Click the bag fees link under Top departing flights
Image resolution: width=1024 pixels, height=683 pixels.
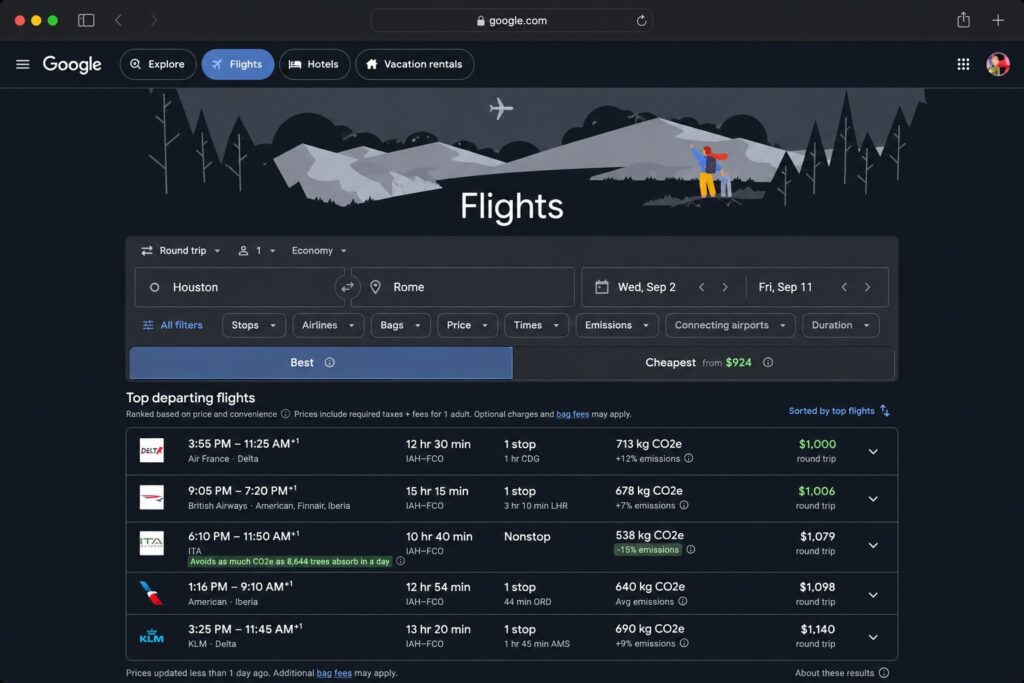click(x=573, y=414)
